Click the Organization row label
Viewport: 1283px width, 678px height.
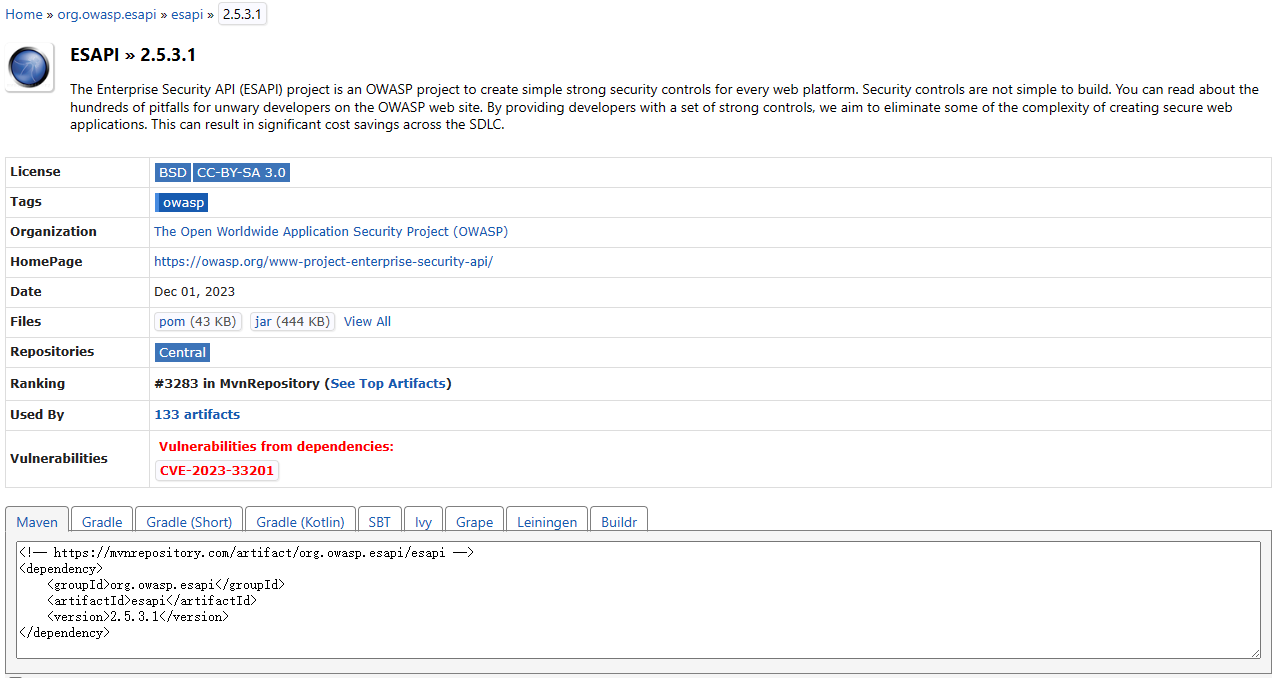[x=53, y=231]
